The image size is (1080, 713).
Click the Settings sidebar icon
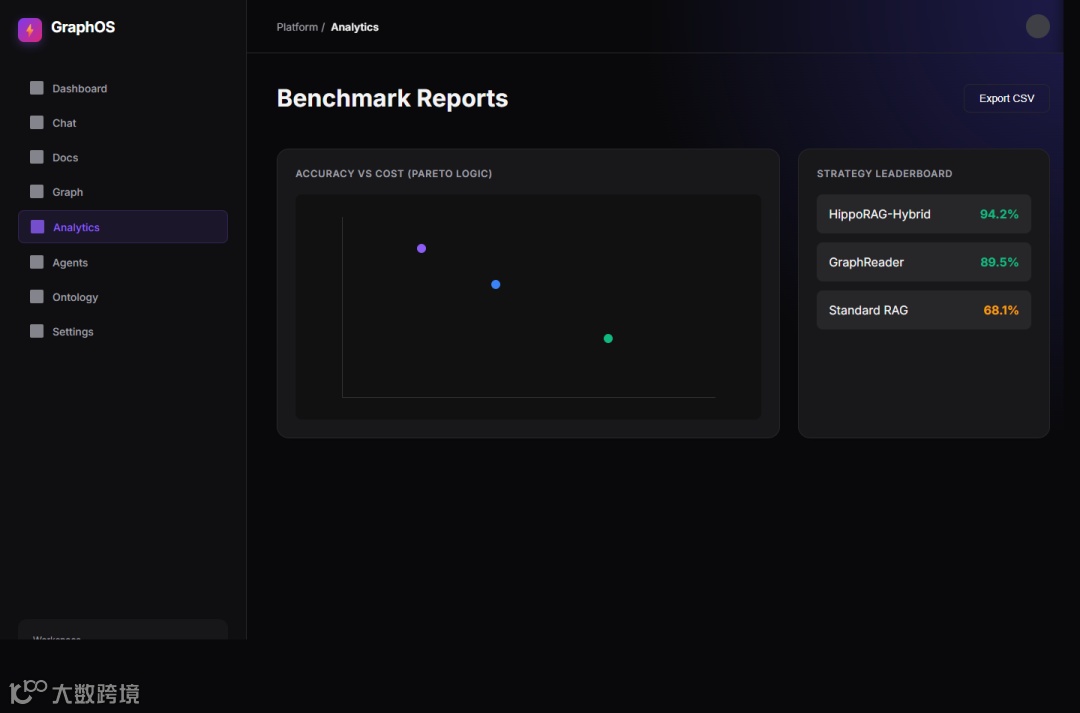point(37,331)
